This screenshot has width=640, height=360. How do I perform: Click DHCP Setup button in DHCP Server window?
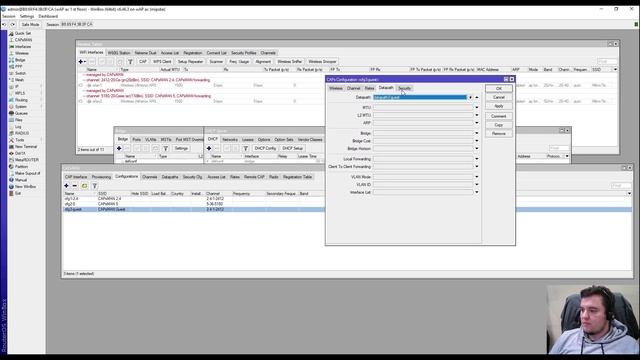point(293,149)
